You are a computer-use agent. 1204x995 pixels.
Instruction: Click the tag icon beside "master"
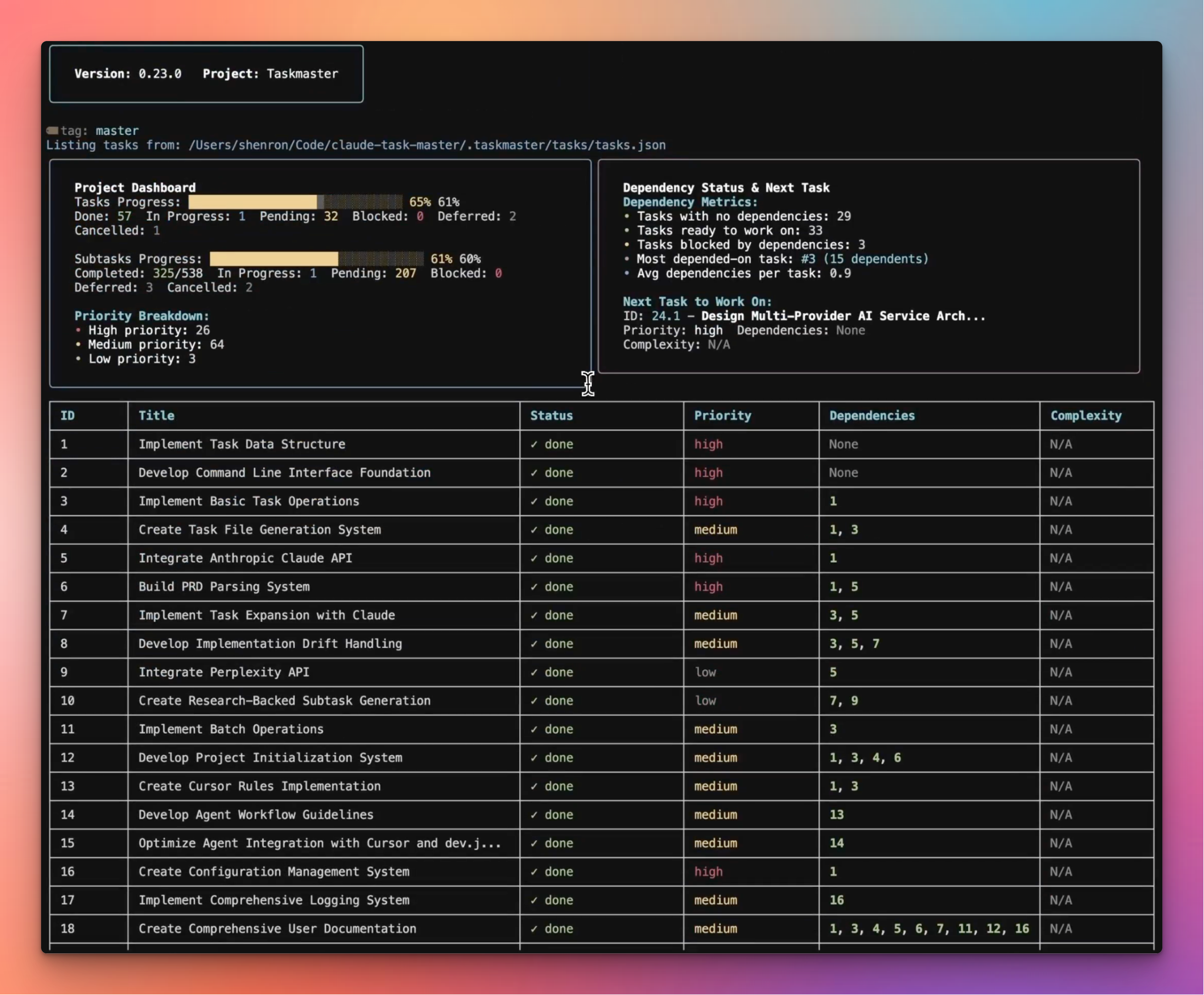(54, 131)
